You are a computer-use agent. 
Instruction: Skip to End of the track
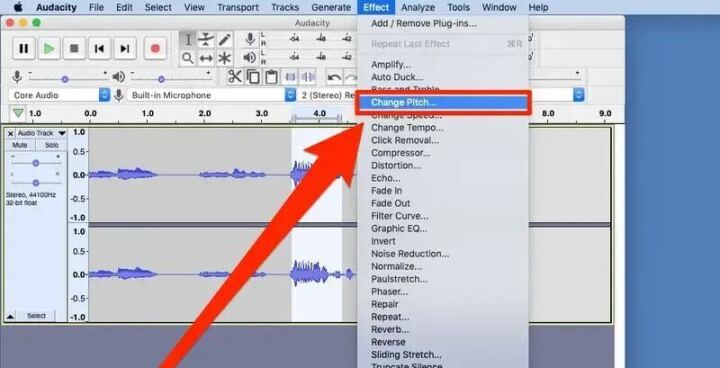(124, 49)
